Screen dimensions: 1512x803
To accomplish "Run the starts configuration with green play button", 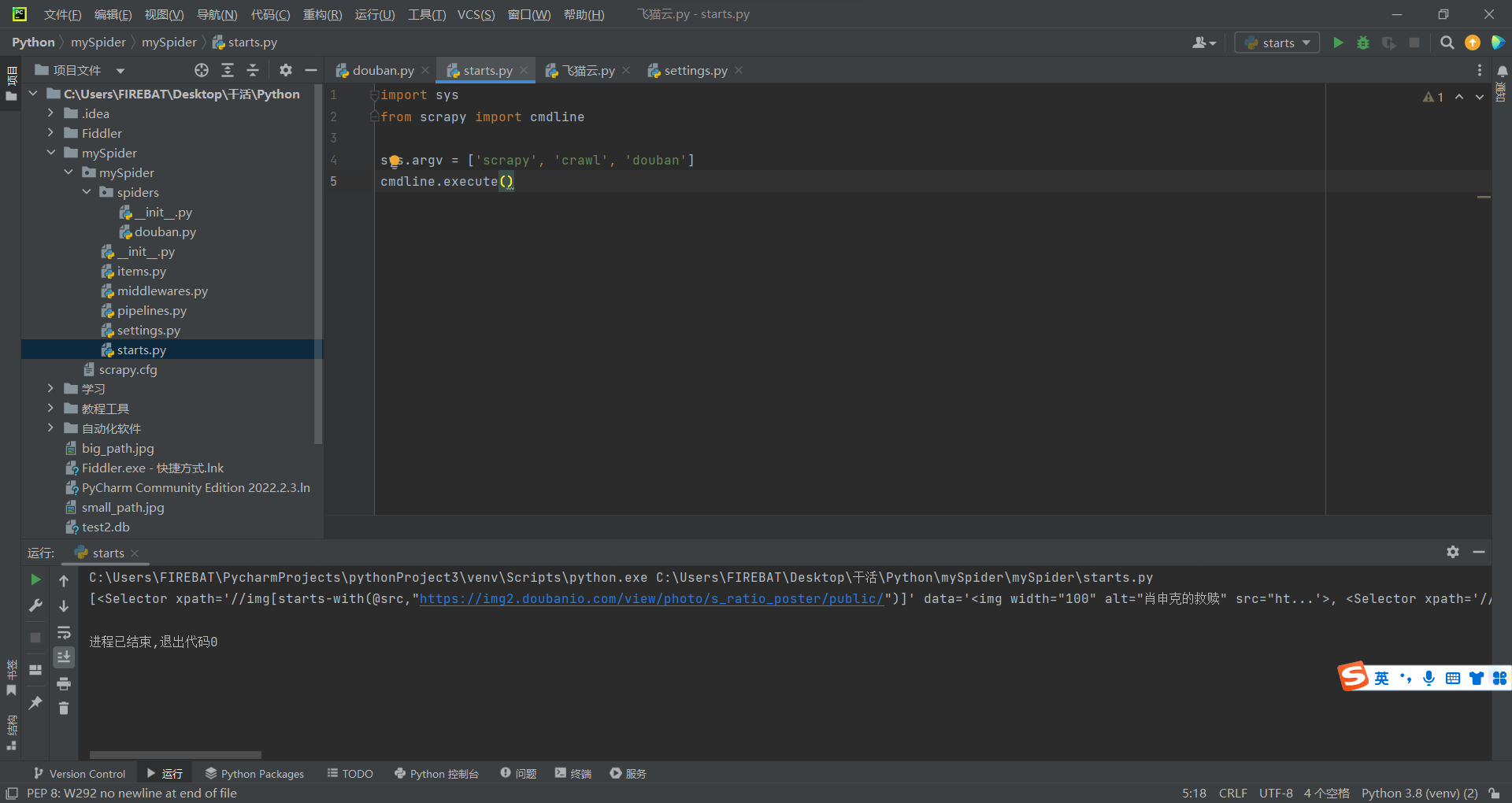I will point(1338,43).
